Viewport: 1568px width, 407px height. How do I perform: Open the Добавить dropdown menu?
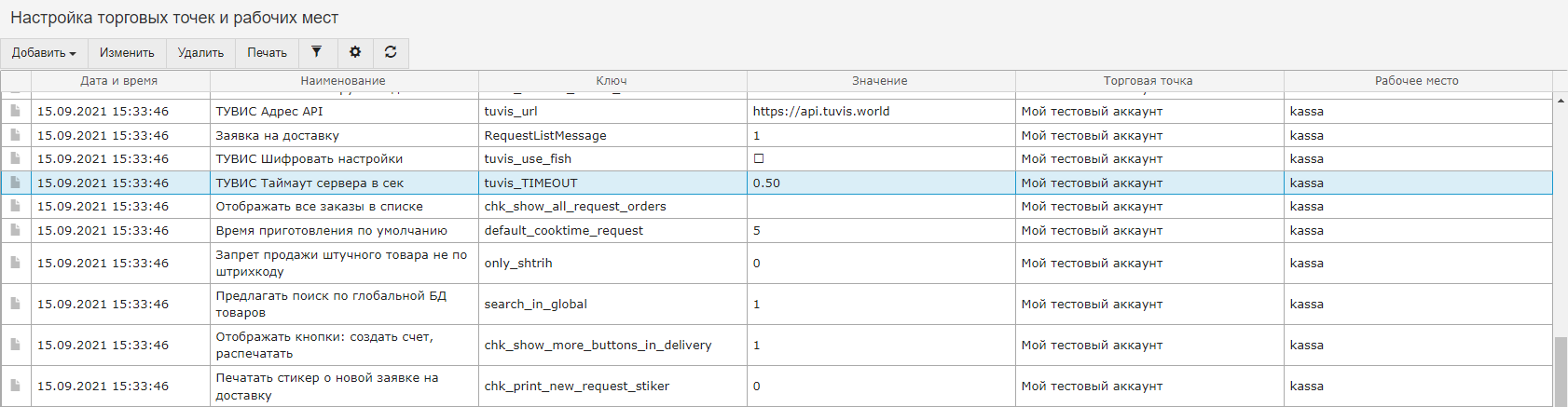click(x=44, y=53)
